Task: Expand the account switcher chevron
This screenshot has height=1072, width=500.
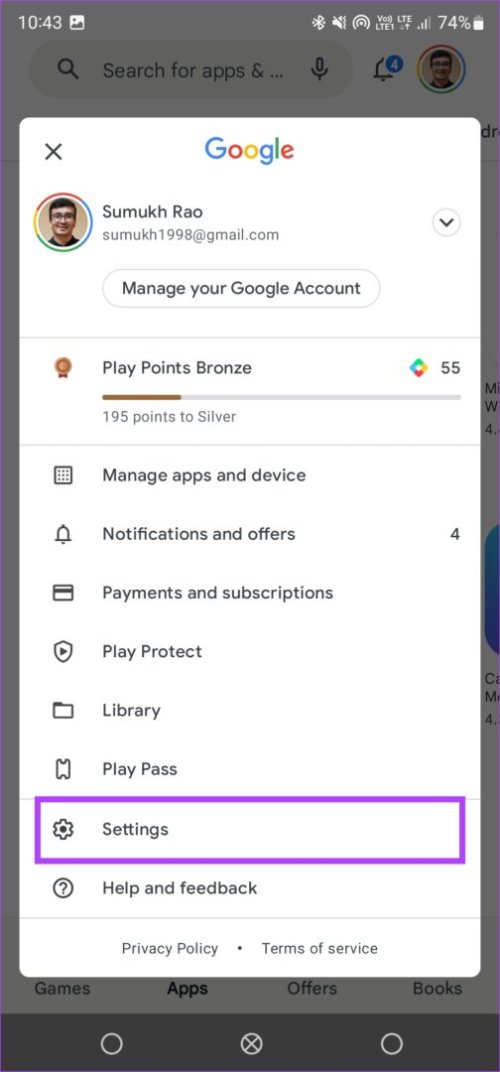Action: [x=447, y=223]
